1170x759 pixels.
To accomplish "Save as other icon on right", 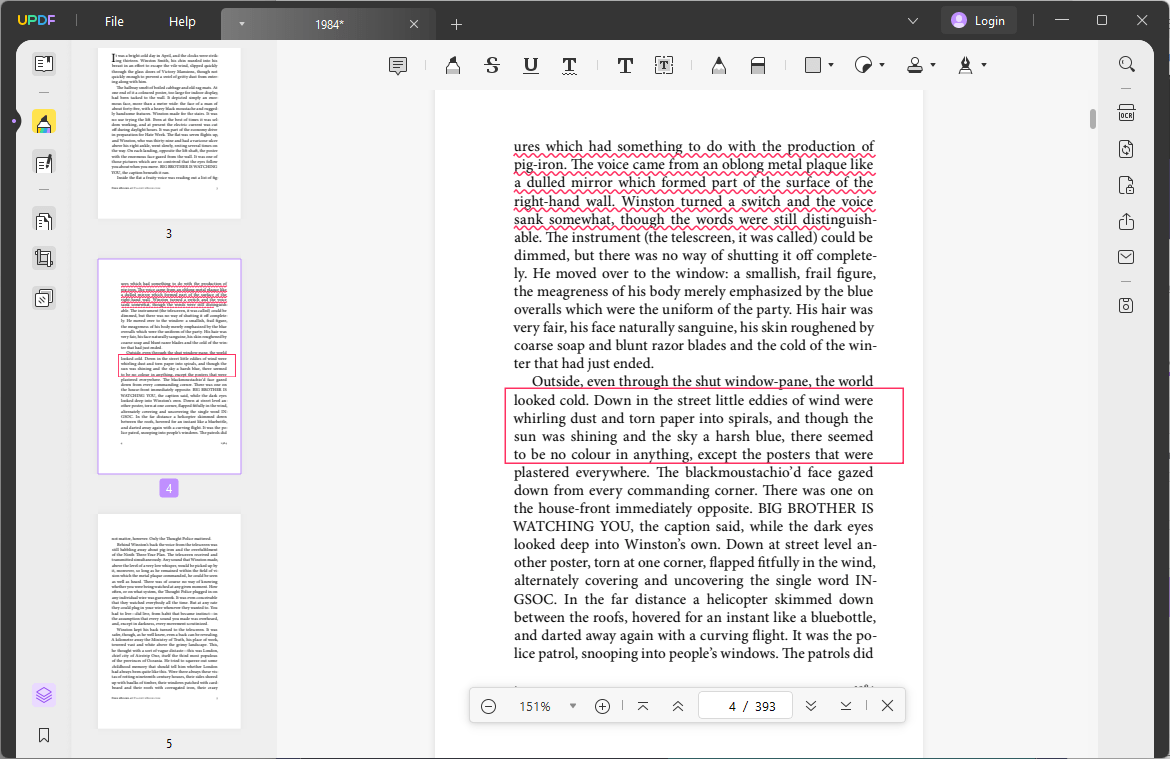I will click(x=1127, y=305).
